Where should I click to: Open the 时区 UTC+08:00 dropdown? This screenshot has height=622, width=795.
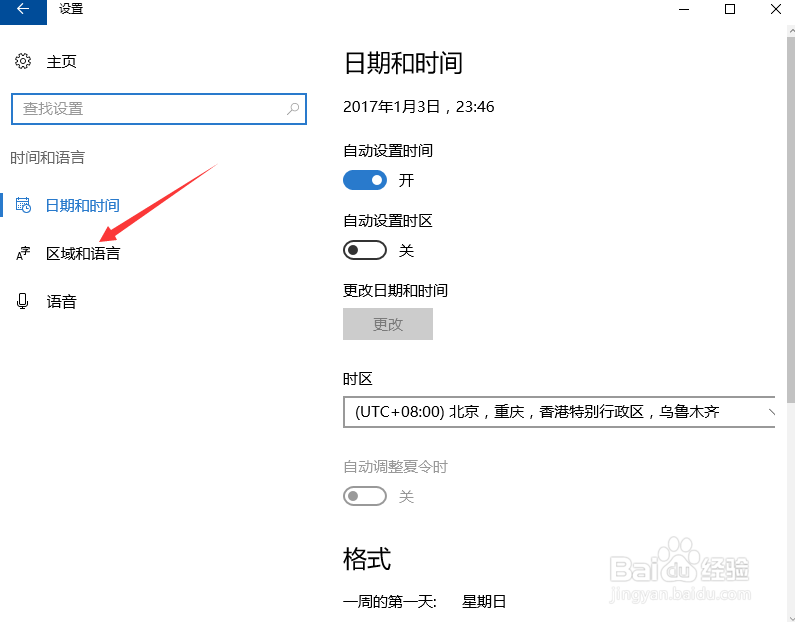pos(559,412)
